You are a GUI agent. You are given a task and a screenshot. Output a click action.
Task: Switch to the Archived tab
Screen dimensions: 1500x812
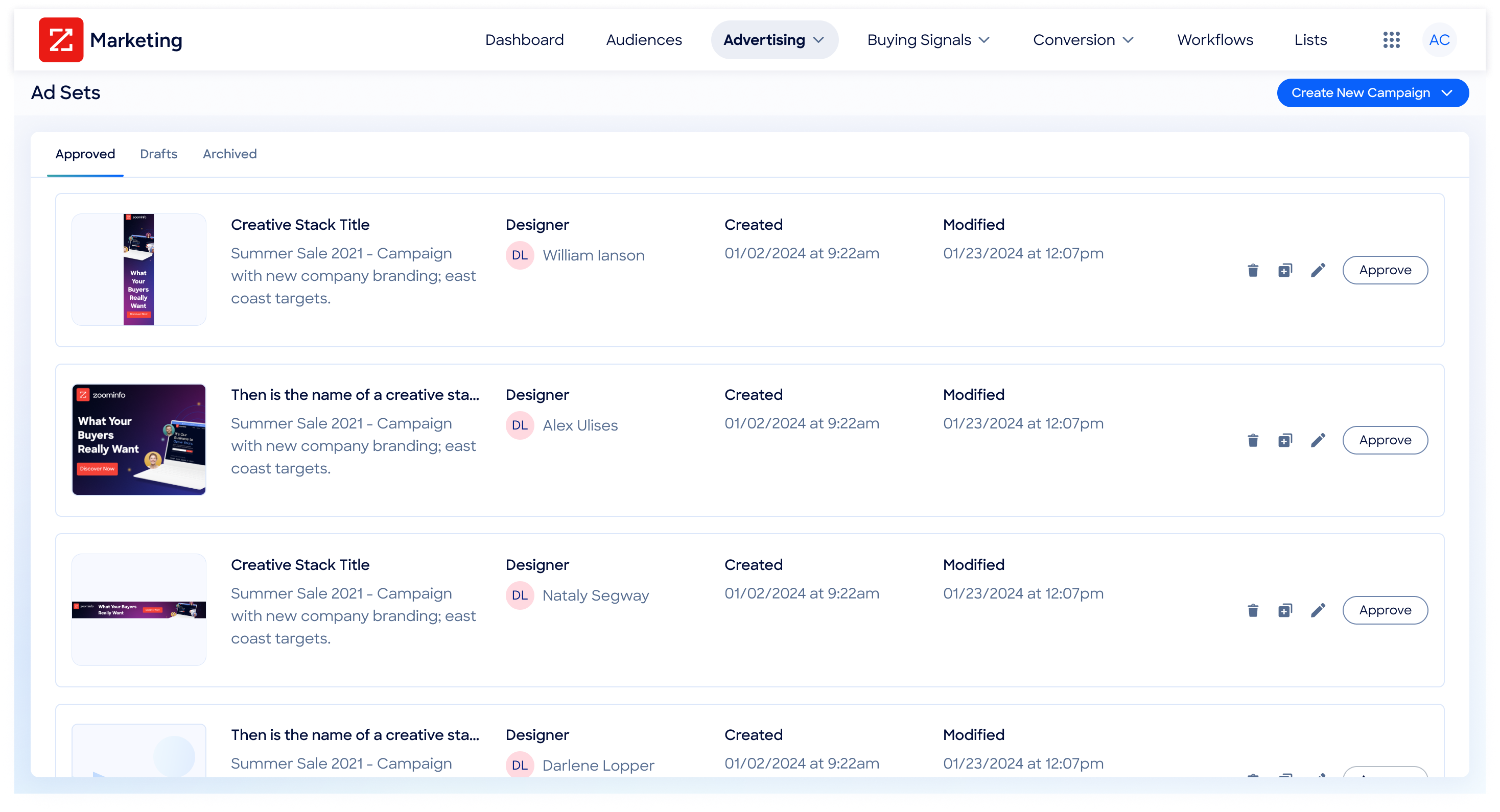pos(229,154)
